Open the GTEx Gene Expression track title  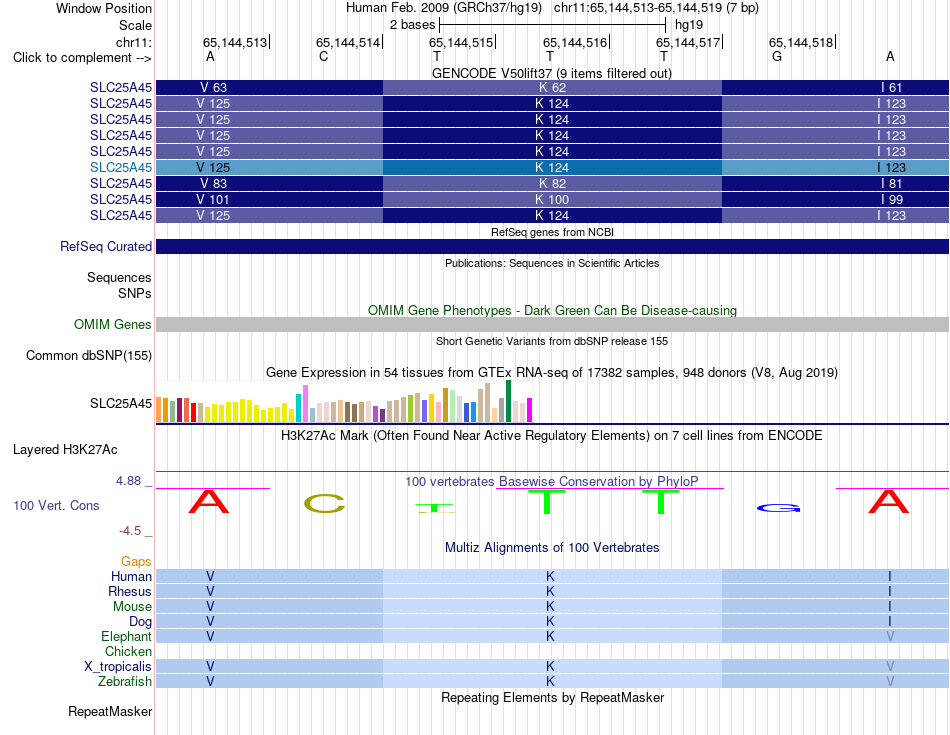[552, 373]
